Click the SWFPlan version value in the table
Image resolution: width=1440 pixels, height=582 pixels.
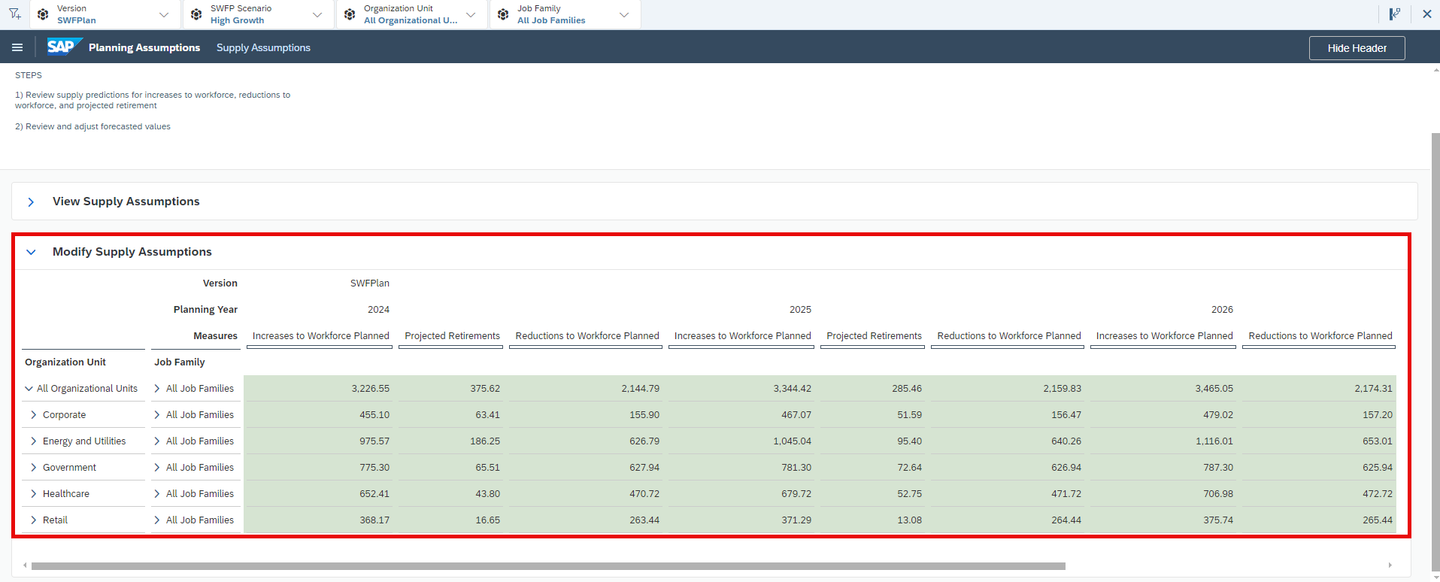[x=370, y=283]
